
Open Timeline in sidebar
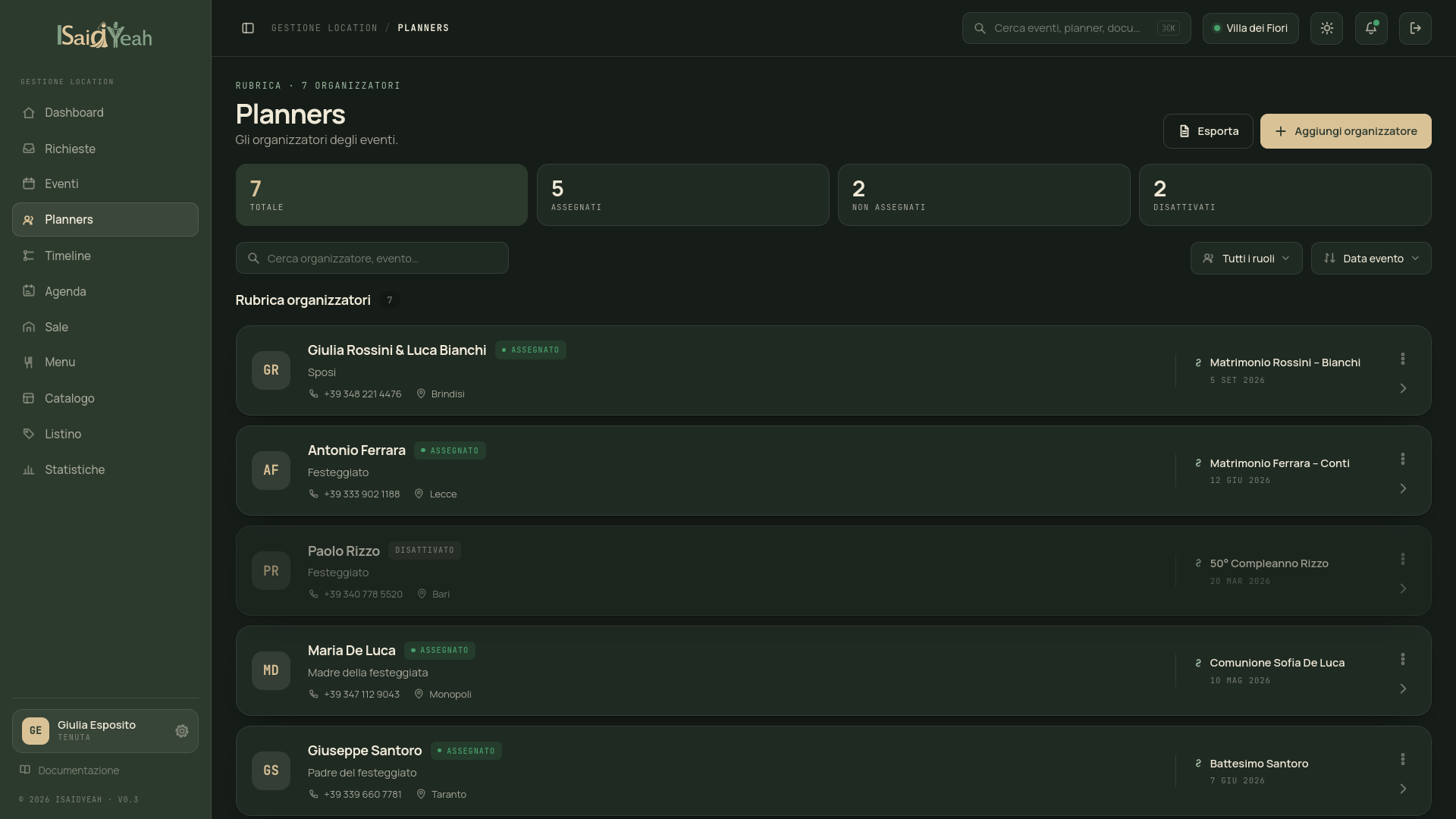click(105, 256)
